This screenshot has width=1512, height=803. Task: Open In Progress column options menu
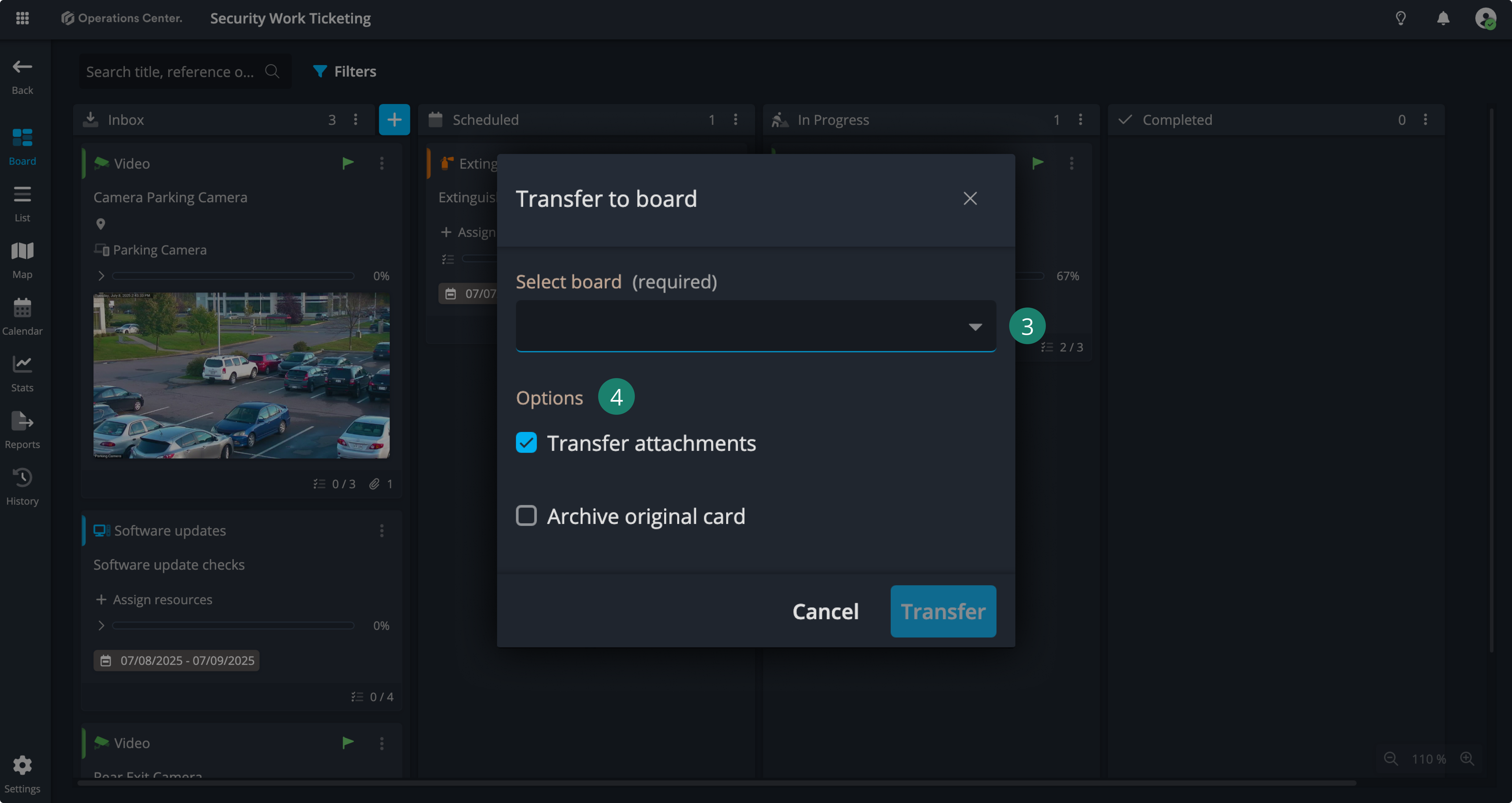click(x=1081, y=120)
